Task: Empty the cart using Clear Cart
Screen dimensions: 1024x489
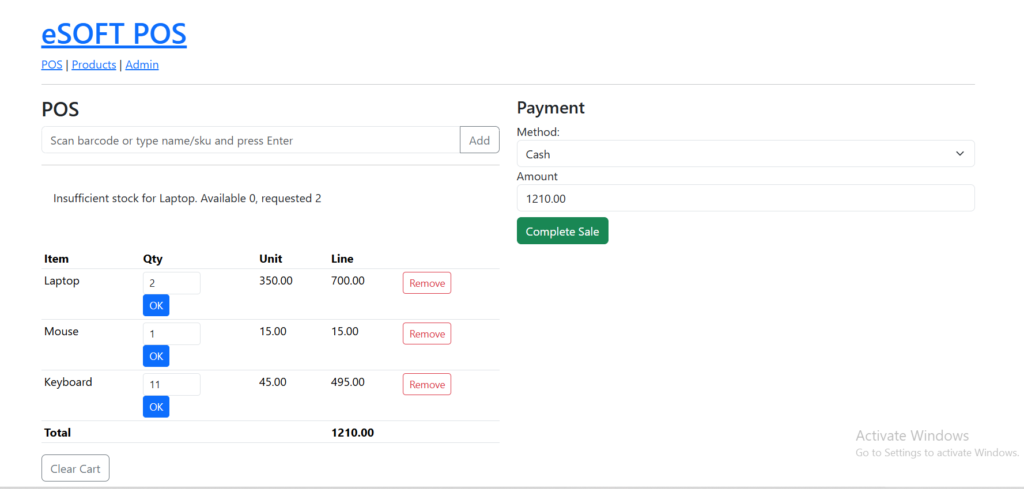Action: click(x=75, y=469)
